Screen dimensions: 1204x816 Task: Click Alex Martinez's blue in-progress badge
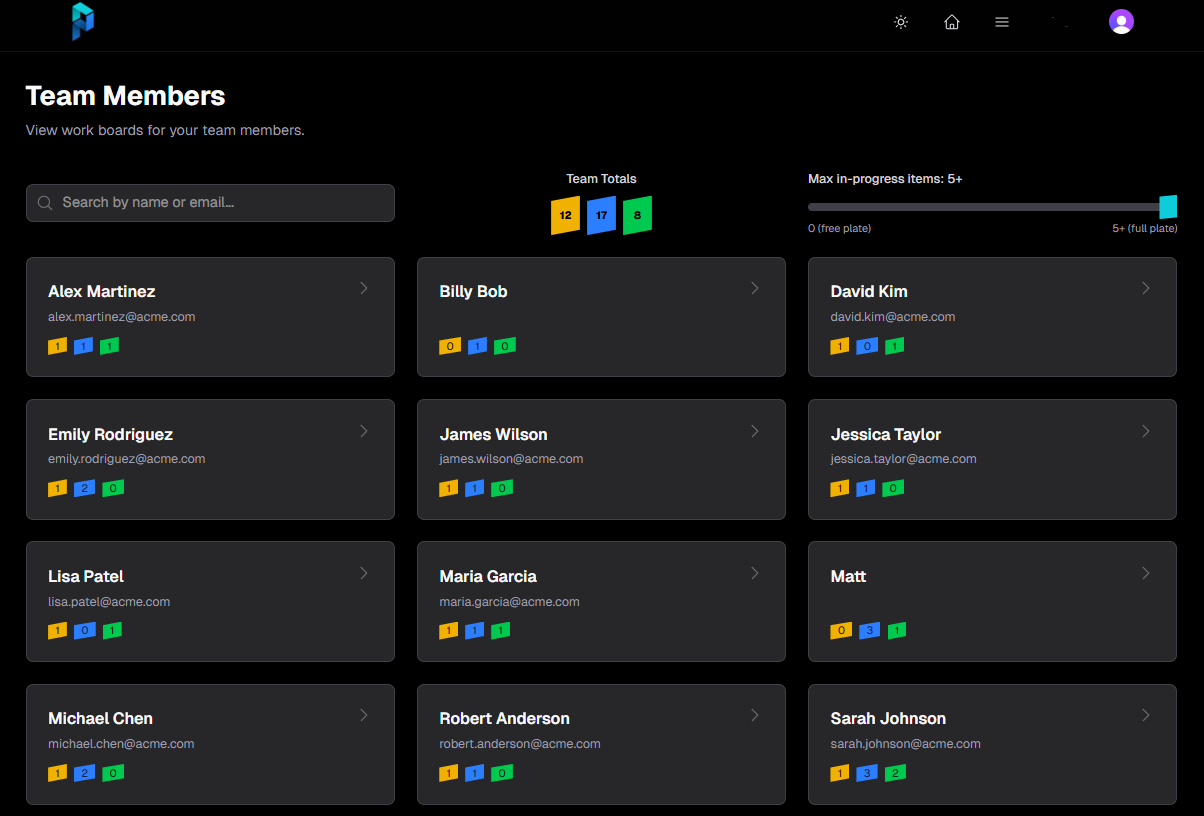click(x=84, y=346)
